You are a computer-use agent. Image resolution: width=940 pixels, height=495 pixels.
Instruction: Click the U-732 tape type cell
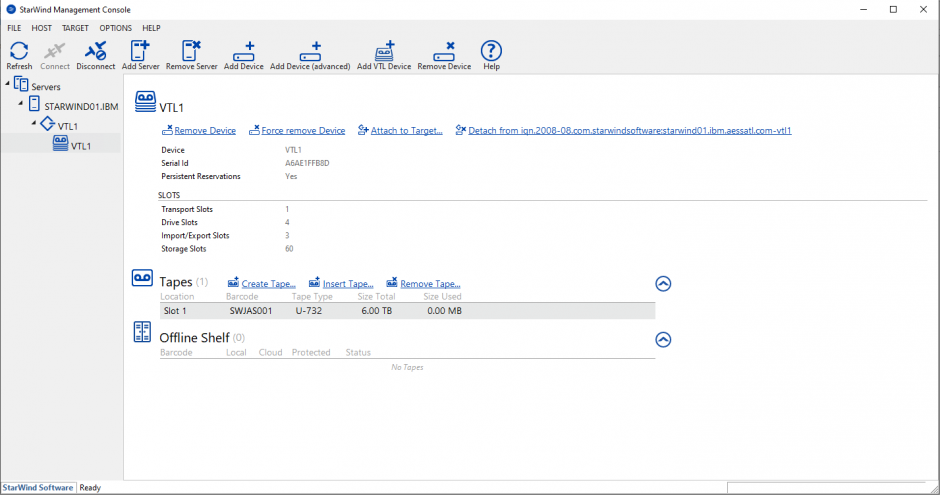[309, 311]
